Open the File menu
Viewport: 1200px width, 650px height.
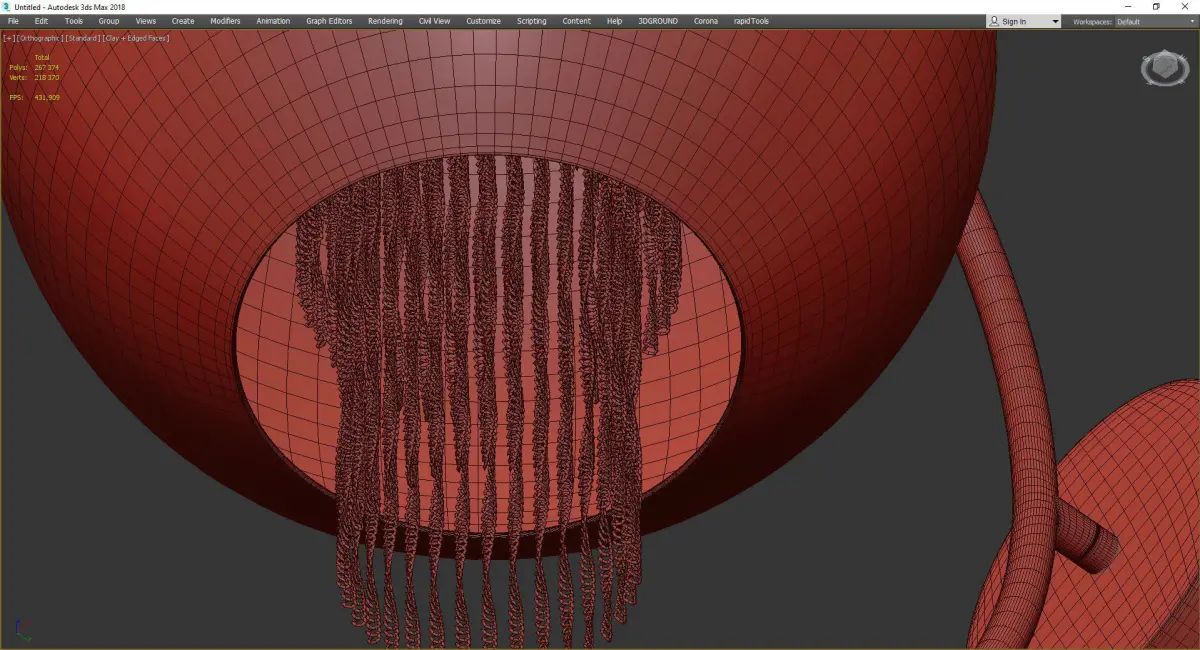[x=13, y=21]
